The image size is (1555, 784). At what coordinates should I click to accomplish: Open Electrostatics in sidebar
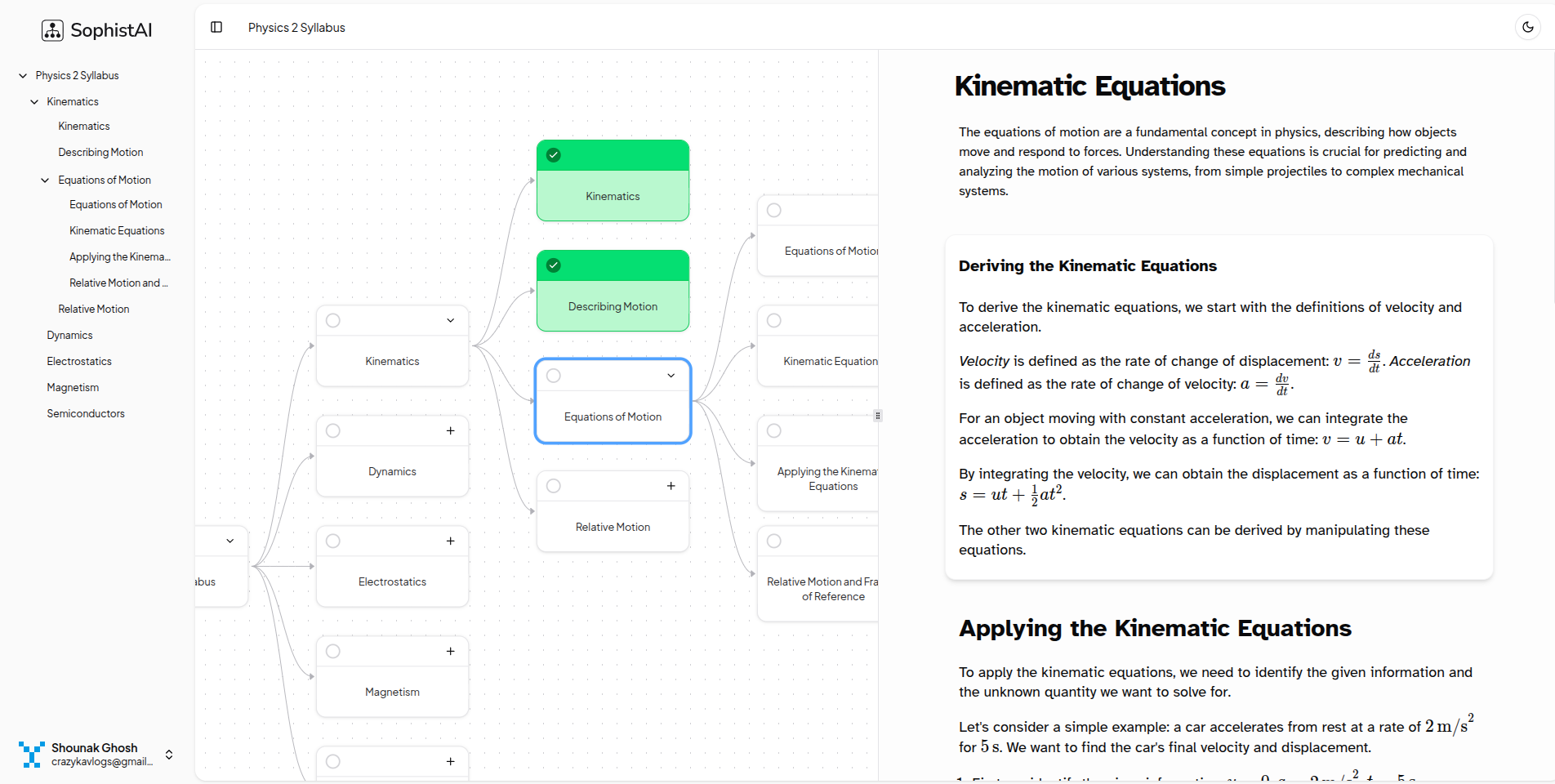point(79,362)
